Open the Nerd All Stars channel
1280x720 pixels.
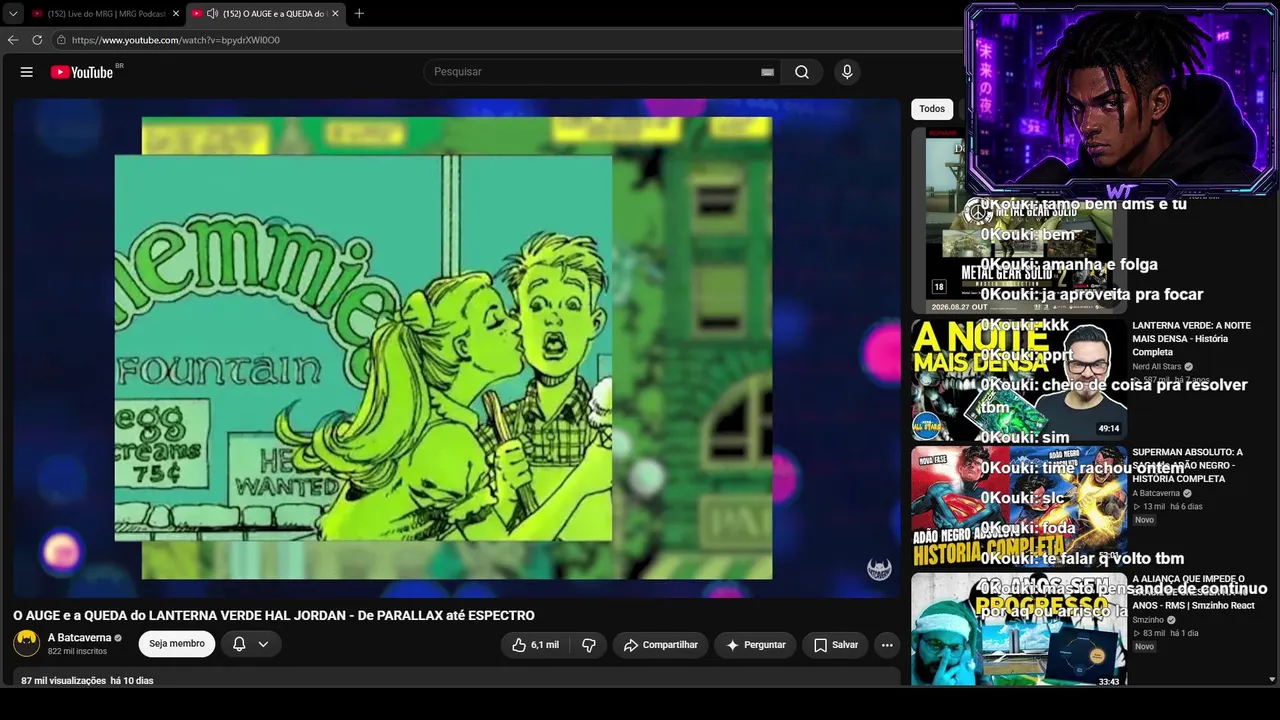click(1157, 367)
